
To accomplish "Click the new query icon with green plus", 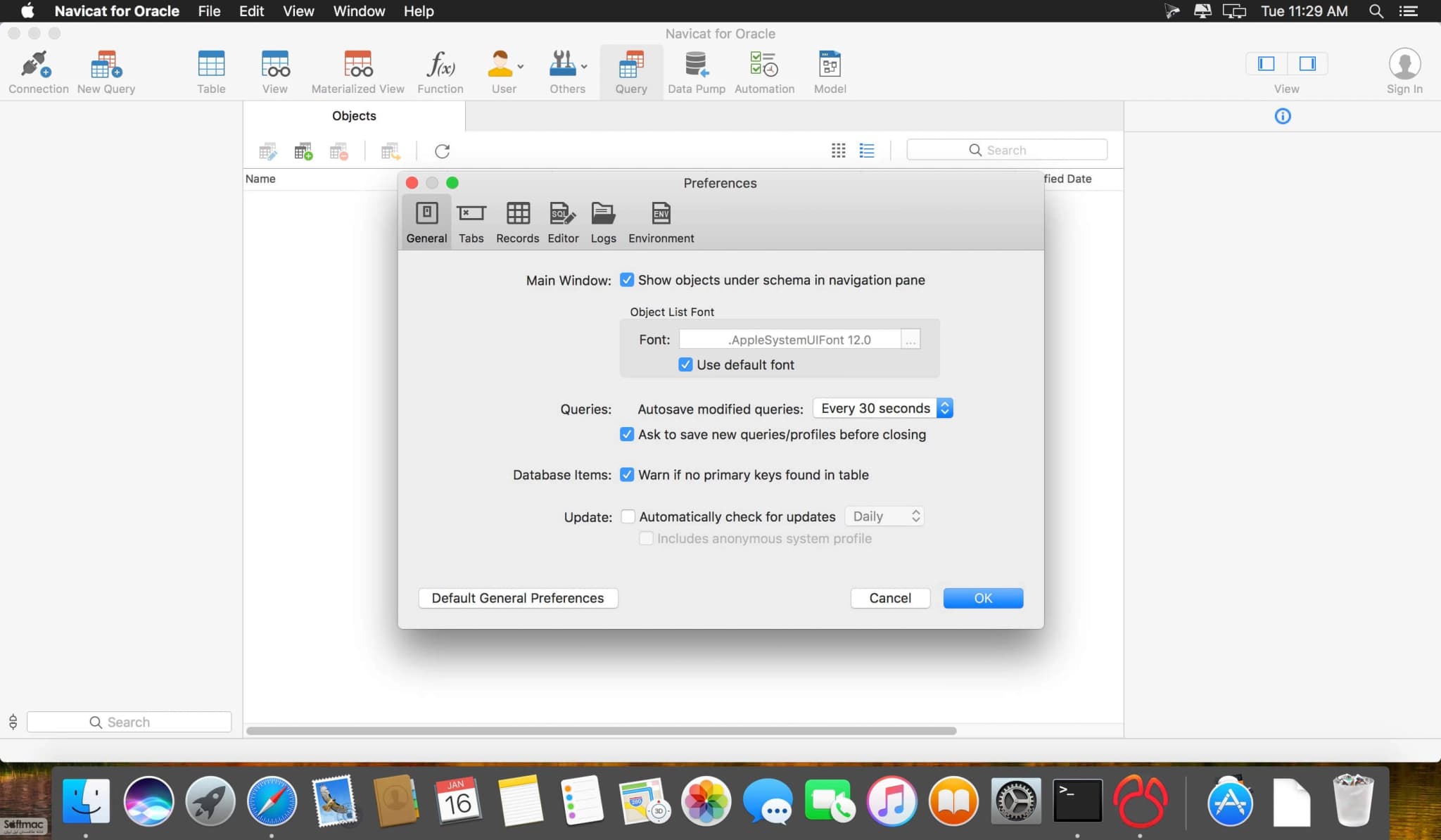I will tap(303, 151).
